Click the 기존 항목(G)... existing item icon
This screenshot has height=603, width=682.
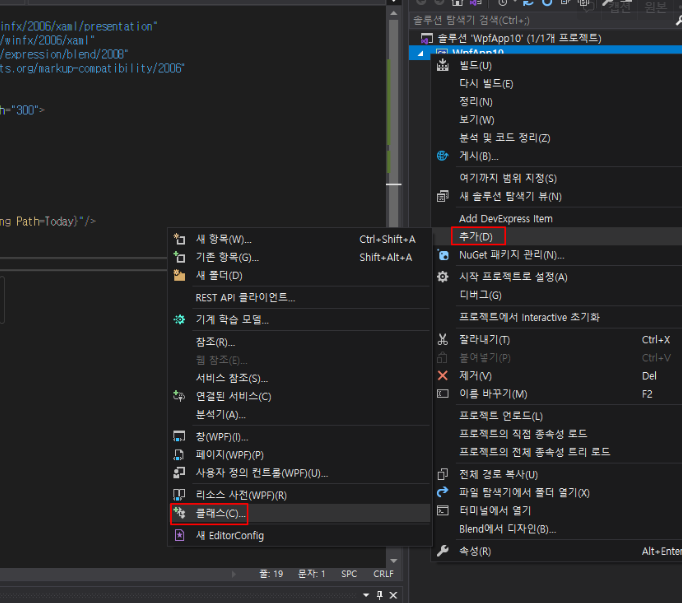179,257
